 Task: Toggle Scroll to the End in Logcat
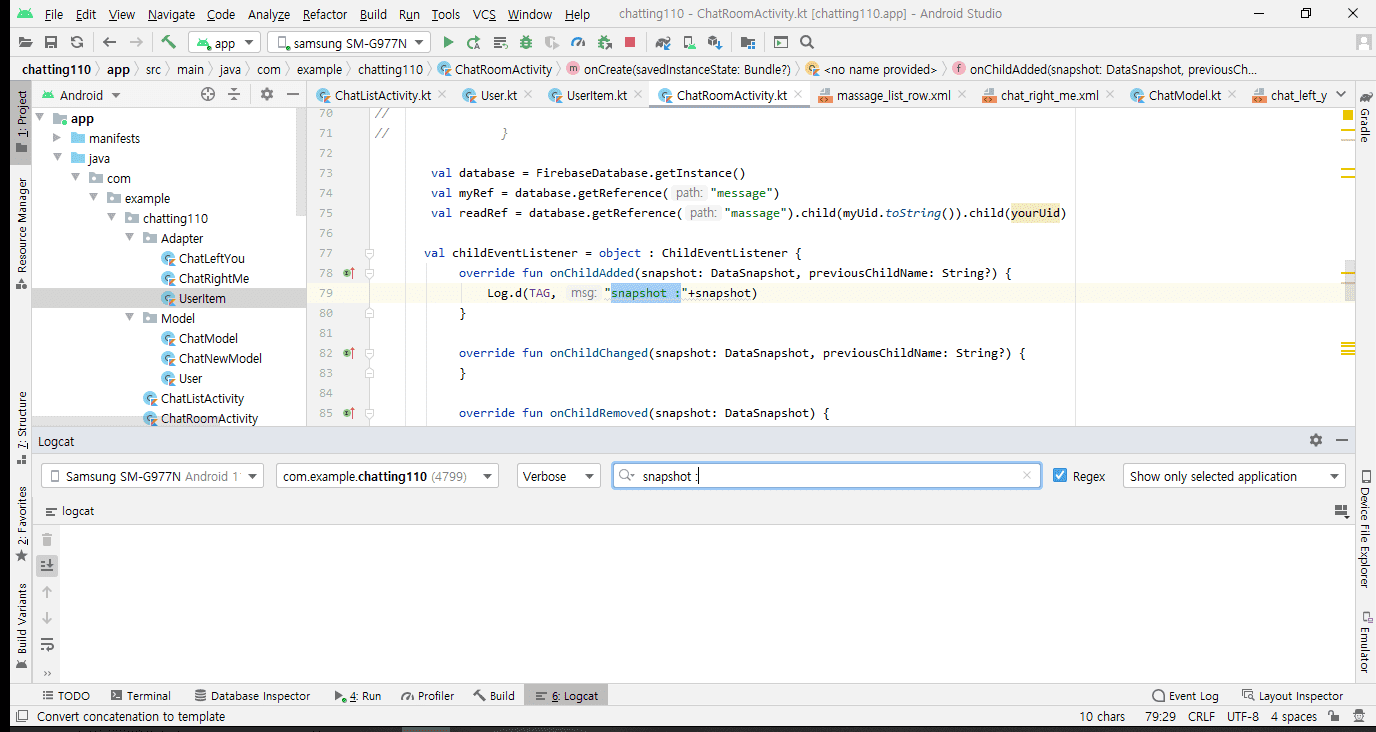(x=47, y=566)
